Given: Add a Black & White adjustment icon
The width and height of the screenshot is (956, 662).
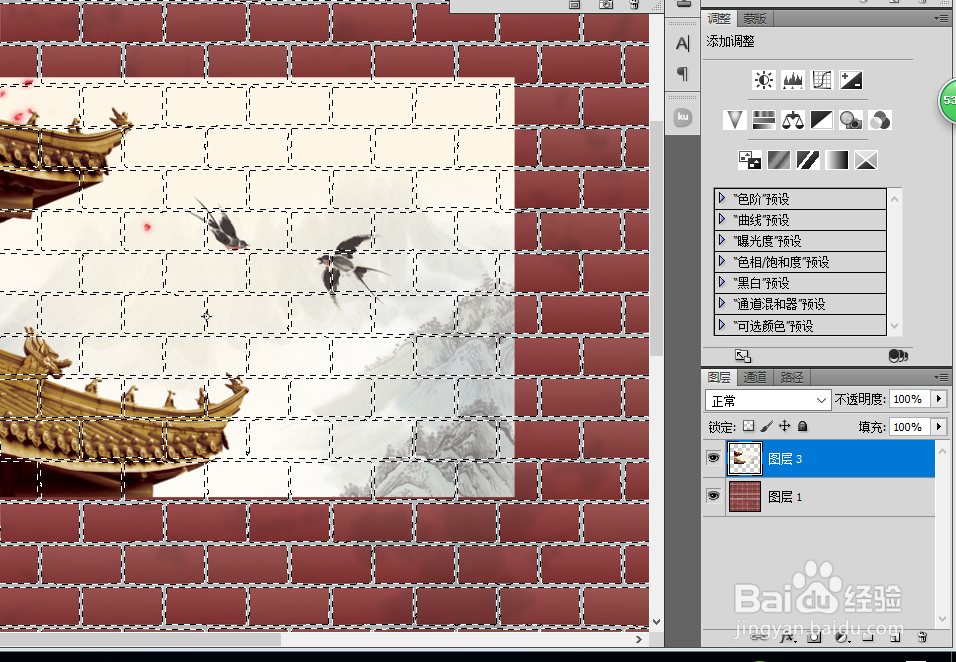Looking at the screenshot, I should [822, 120].
